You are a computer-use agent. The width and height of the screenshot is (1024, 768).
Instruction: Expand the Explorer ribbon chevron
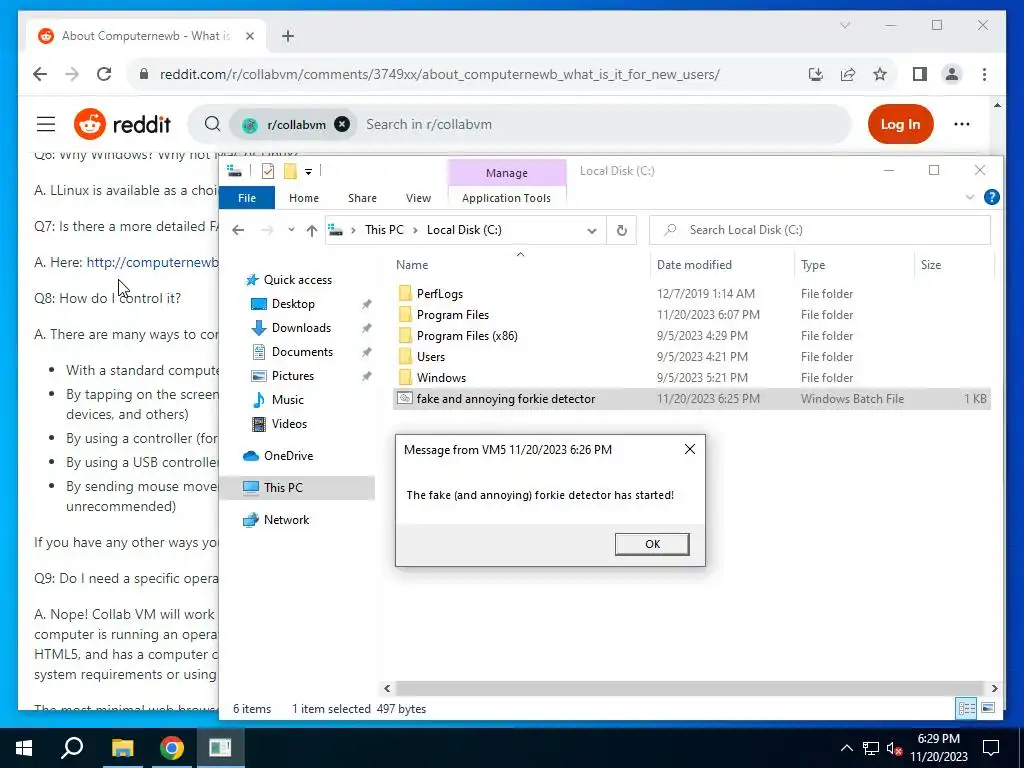[970, 197]
